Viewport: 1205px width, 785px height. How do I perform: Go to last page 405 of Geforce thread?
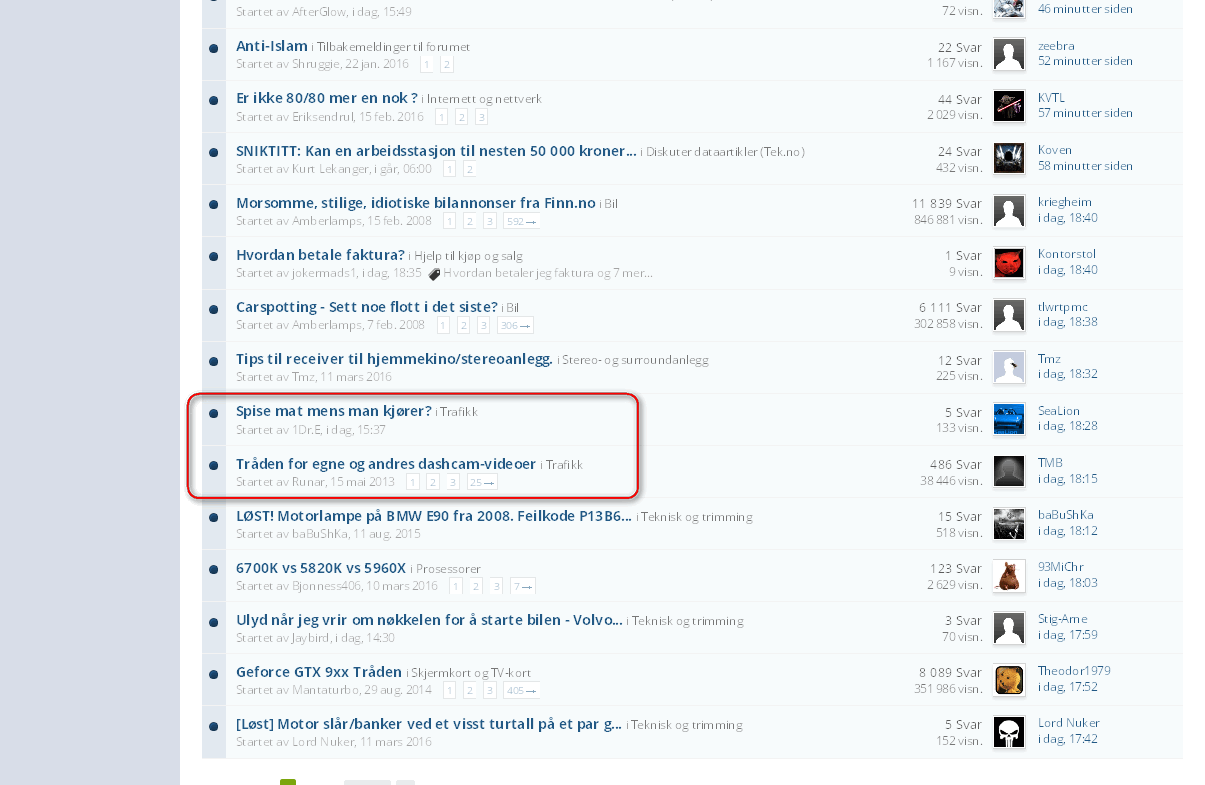[521, 690]
